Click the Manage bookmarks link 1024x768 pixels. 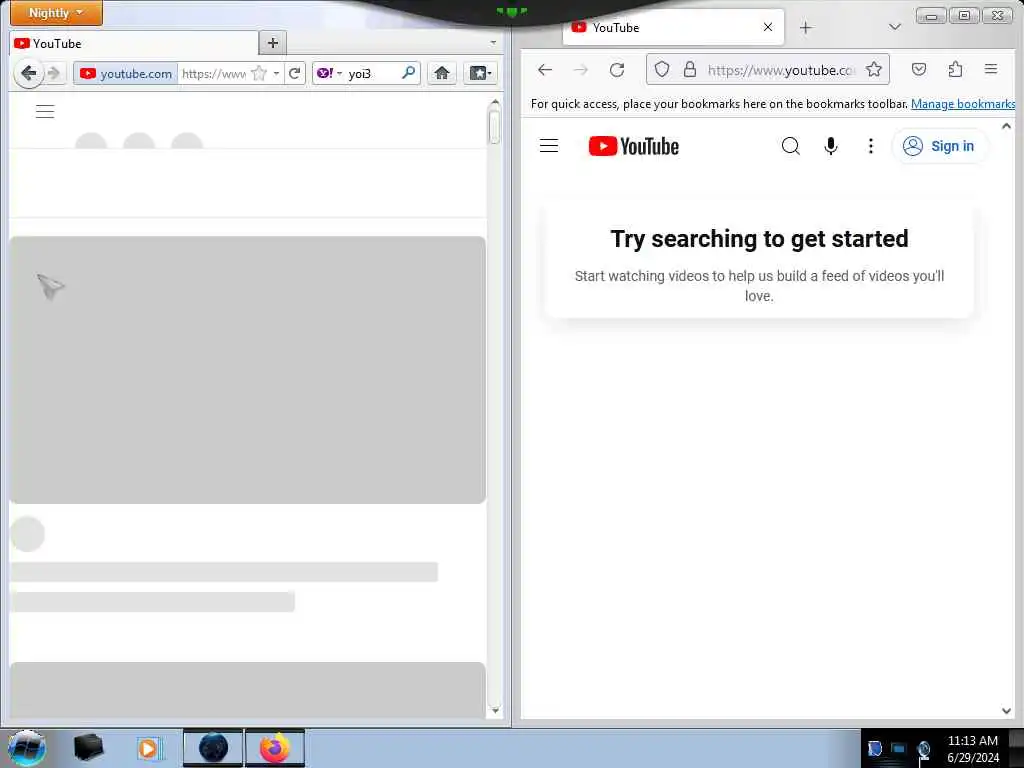[963, 104]
